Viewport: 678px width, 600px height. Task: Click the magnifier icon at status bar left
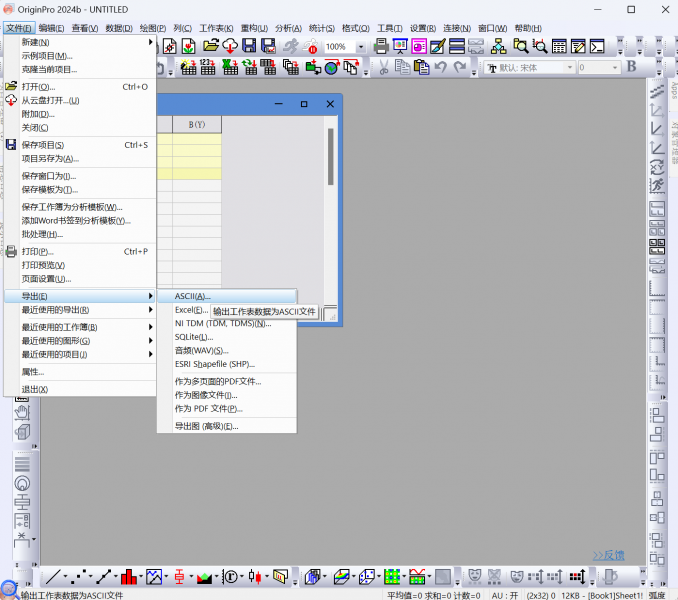(9, 590)
